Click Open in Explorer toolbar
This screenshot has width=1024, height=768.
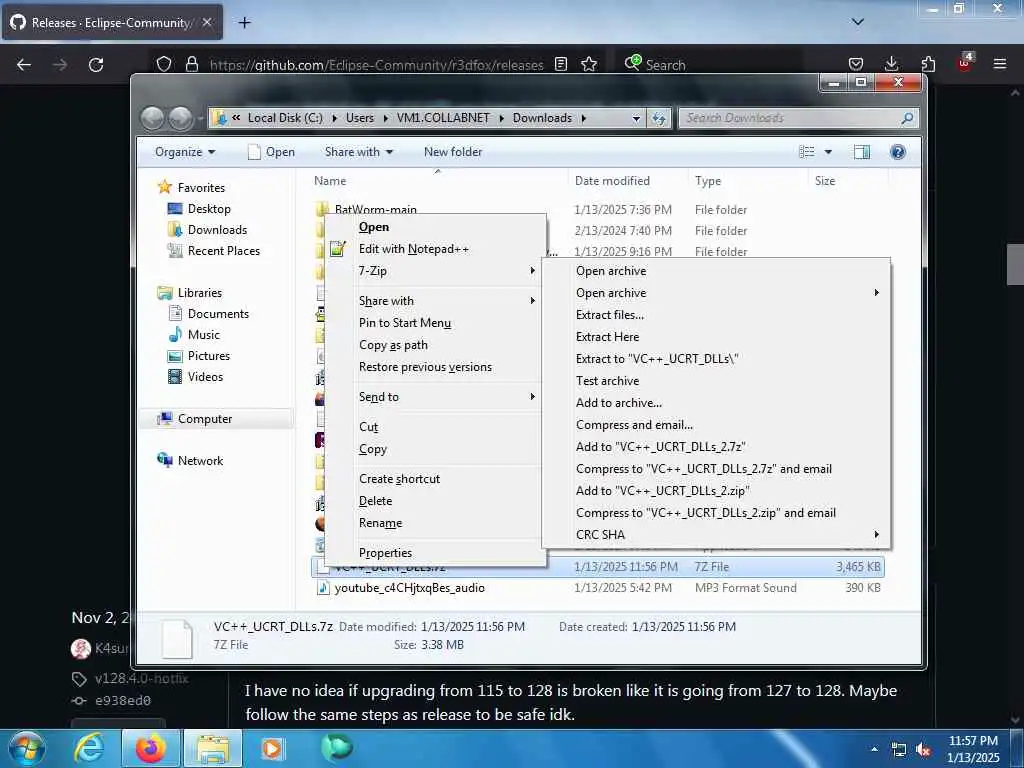pyautogui.click(x=272, y=152)
